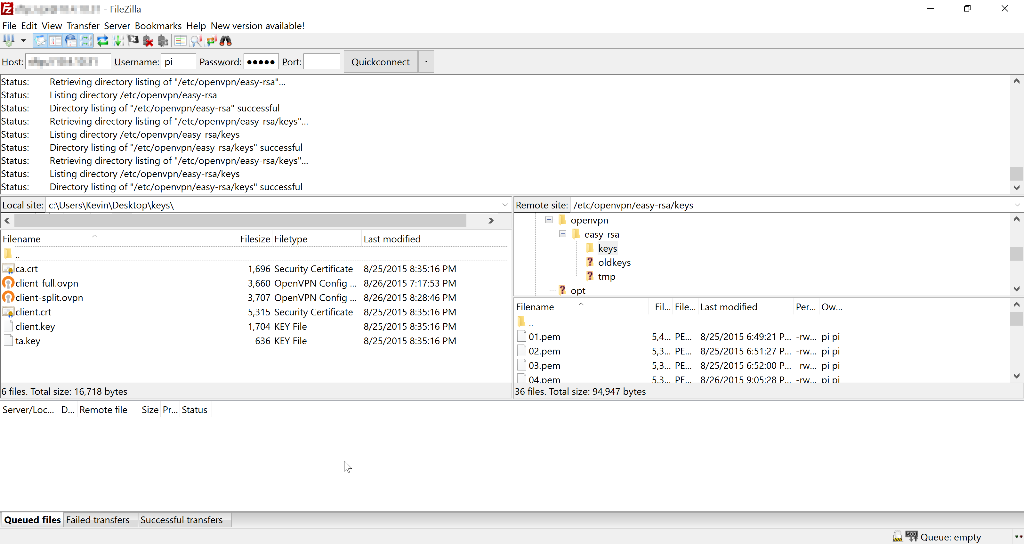
Task: Sort local files by Filesize column
Action: pyautogui.click(x=255, y=239)
